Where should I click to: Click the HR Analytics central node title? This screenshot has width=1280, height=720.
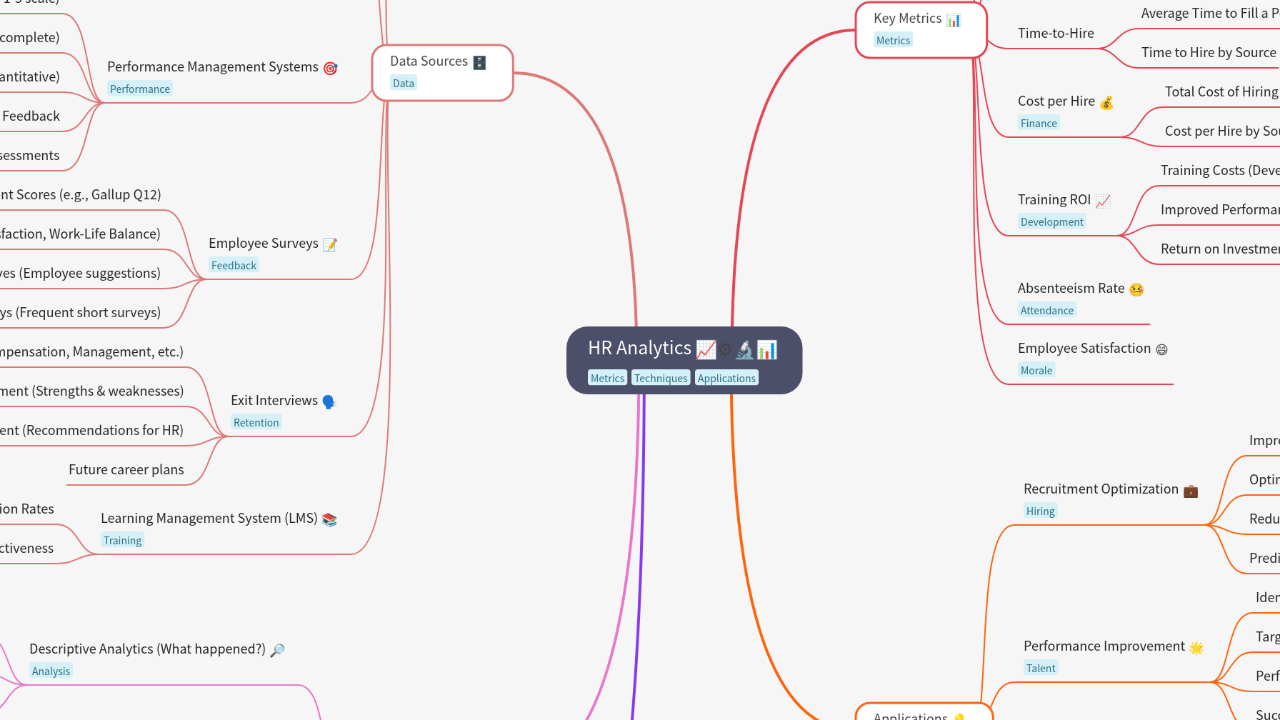pyautogui.click(x=639, y=348)
